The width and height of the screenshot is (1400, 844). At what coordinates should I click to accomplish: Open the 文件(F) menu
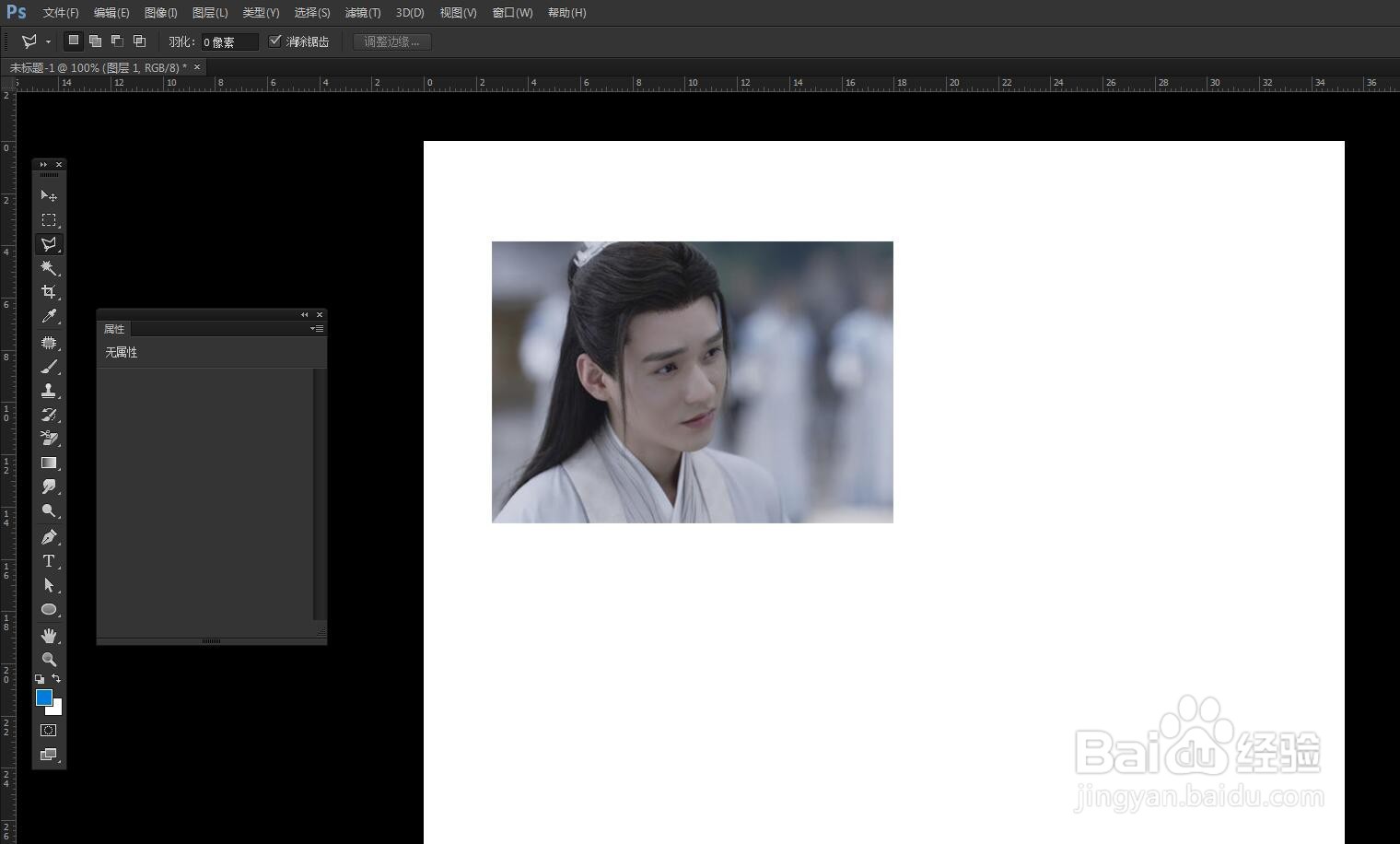point(61,13)
